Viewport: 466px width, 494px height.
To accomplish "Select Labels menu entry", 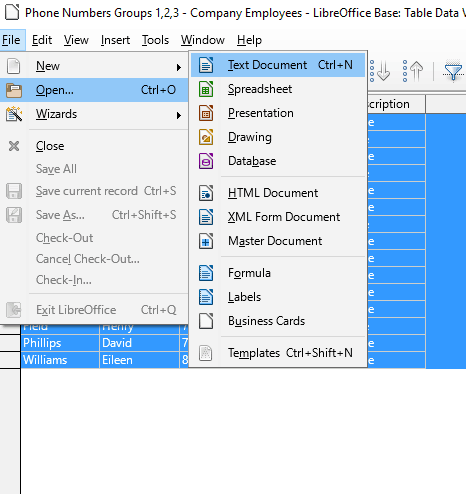I will (278, 297).
